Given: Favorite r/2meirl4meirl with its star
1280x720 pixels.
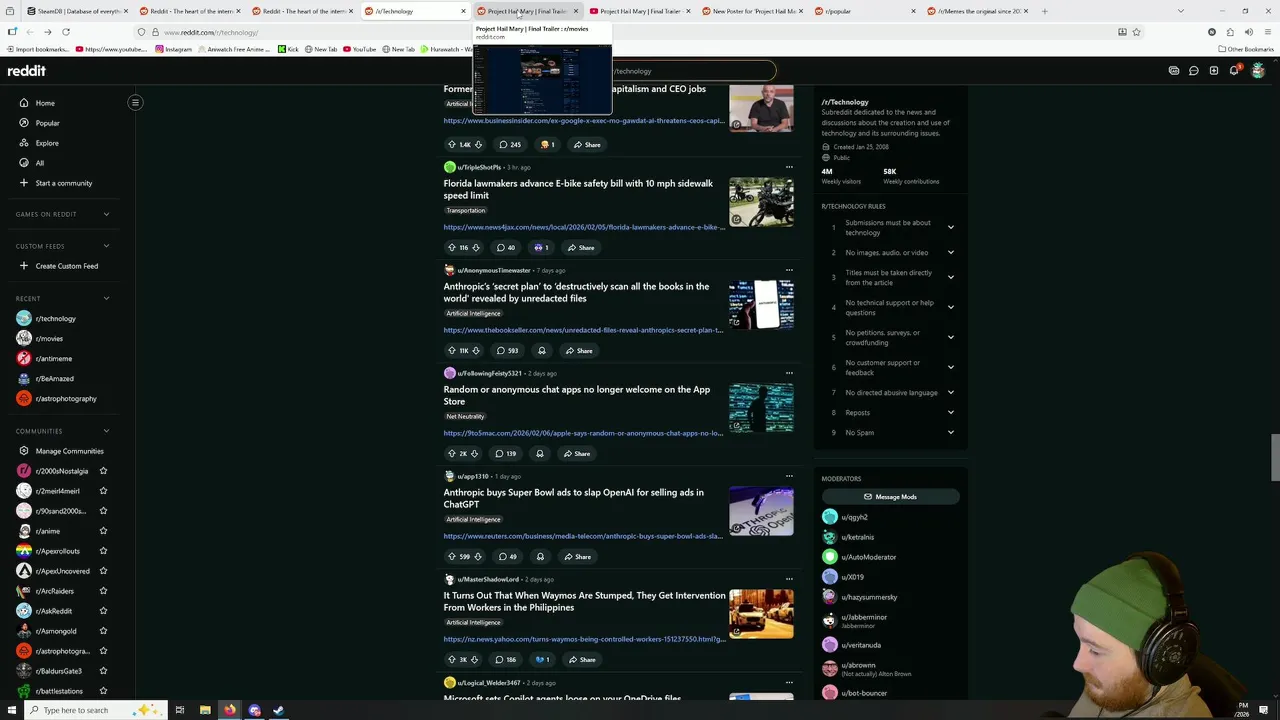Looking at the screenshot, I should point(103,491).
